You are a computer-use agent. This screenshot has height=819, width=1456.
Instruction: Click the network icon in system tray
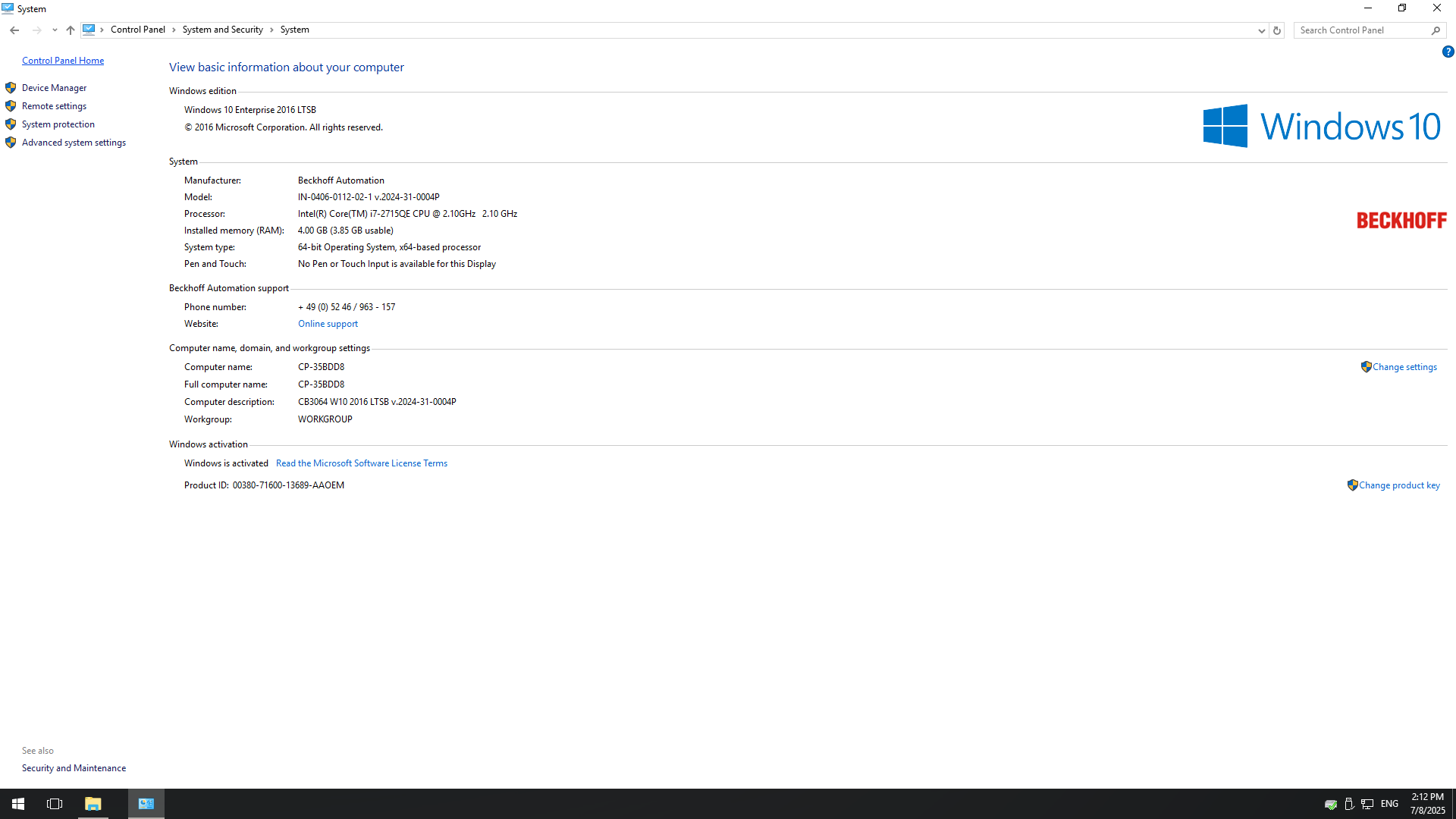coord(1367,804)
